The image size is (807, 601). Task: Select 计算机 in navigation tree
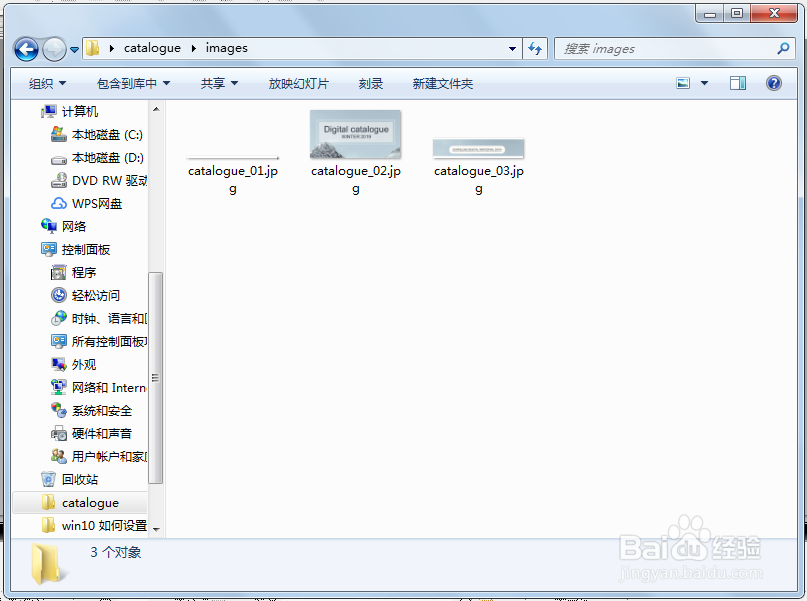pyautogui.click(x=80, y=112)
